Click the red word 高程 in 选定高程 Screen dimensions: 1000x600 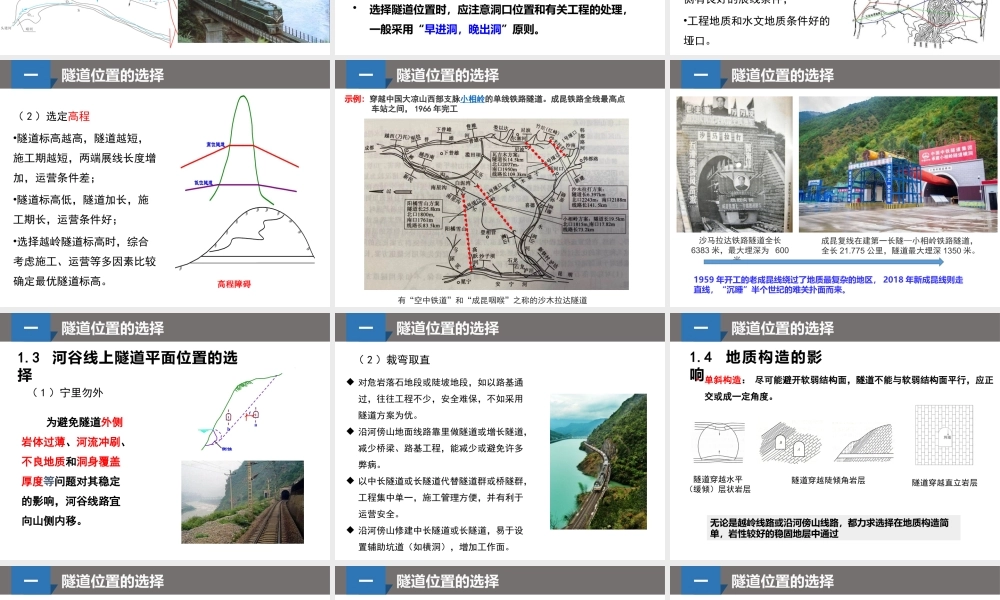[79, 116]
